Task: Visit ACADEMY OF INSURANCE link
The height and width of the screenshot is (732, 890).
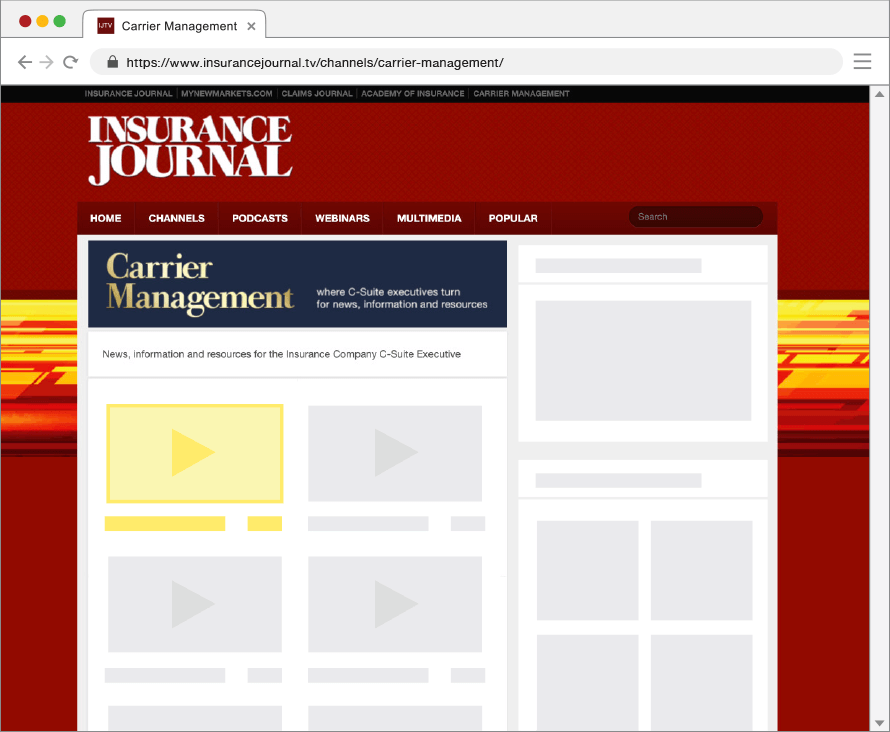Action: point(413,94)
